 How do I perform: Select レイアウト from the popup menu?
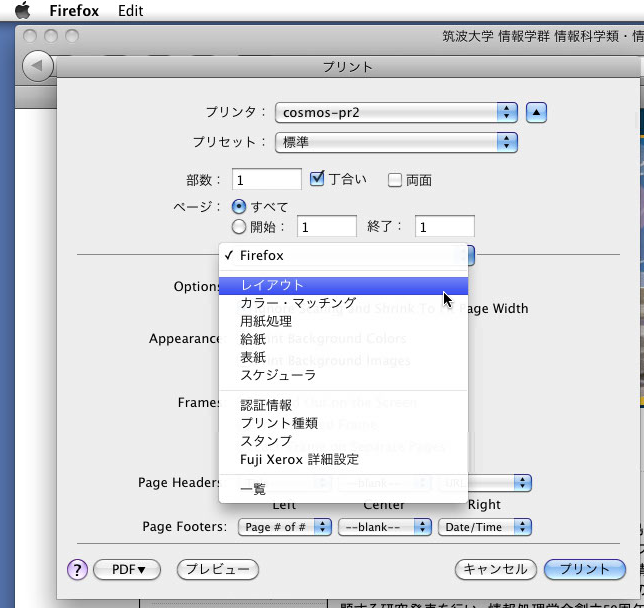[343, 286]
